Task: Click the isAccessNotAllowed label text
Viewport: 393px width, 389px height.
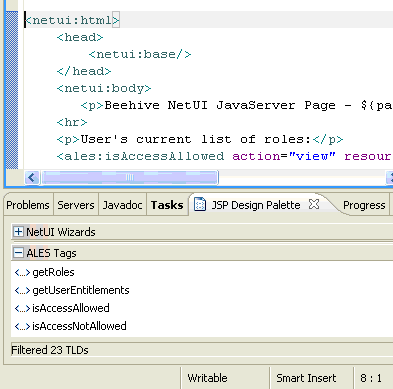Action: click(79, 326)
